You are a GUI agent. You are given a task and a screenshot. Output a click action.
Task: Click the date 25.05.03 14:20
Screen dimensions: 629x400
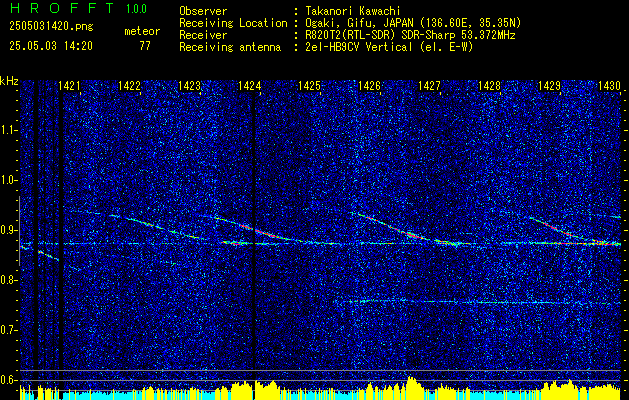(x=51, y=46)
